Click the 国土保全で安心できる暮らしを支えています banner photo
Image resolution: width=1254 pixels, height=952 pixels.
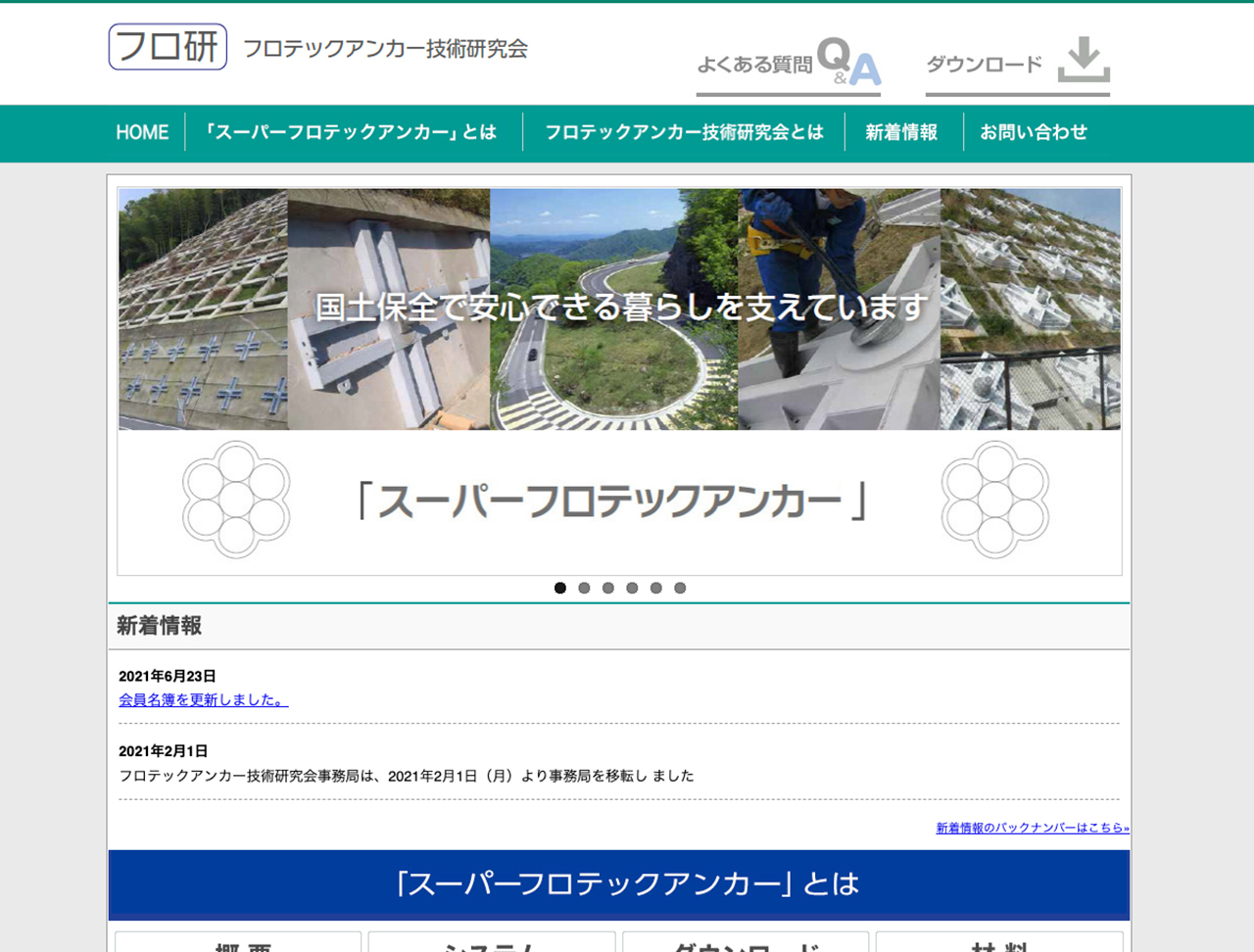pos(619,309)
